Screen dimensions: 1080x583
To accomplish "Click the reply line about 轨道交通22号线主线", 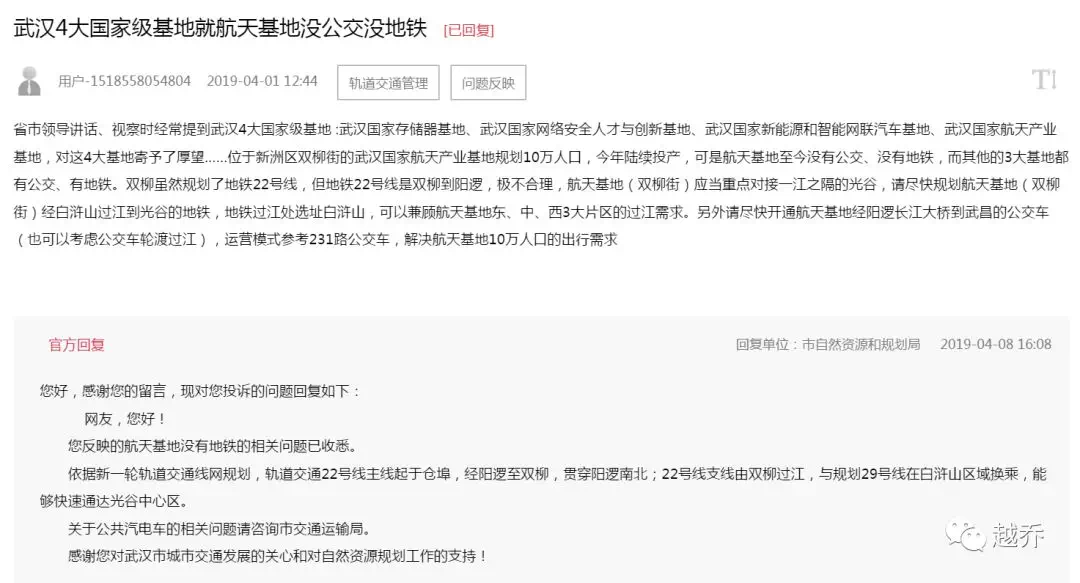I will [557, 474].
